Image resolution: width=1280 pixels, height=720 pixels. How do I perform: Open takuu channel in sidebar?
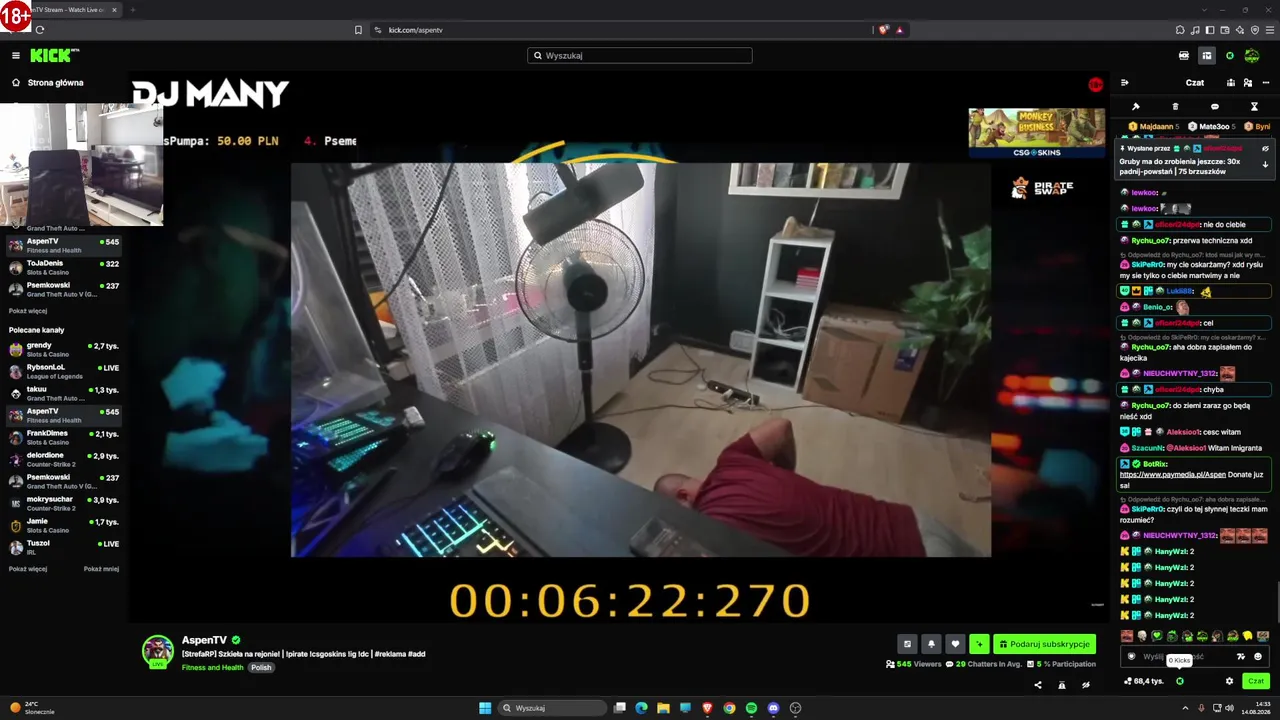coord(64,394)
